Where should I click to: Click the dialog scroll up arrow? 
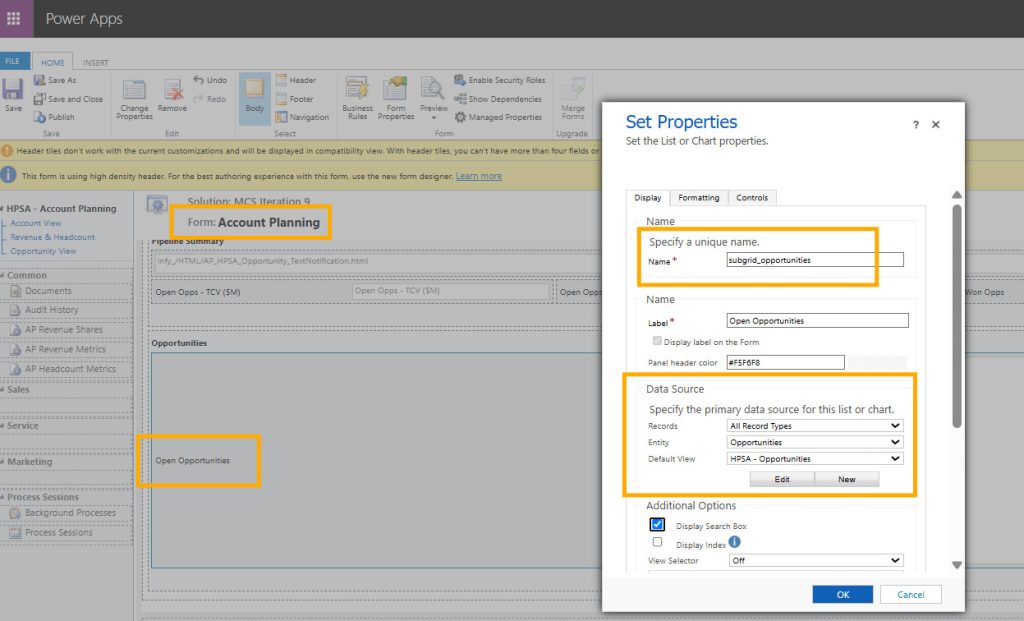pos(957,195)
